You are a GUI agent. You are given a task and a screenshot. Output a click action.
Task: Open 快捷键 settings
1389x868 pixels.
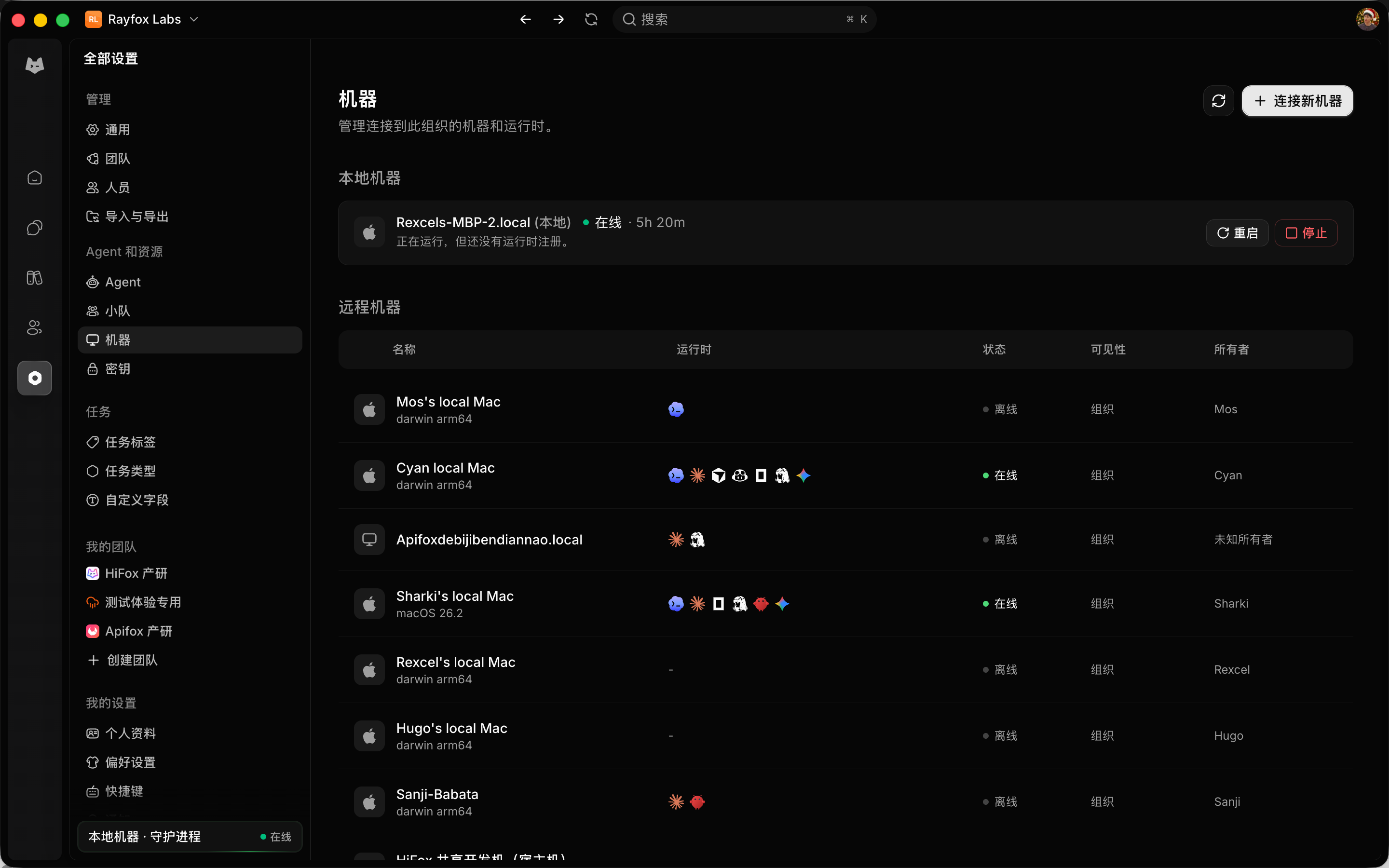tap(190, 792)
